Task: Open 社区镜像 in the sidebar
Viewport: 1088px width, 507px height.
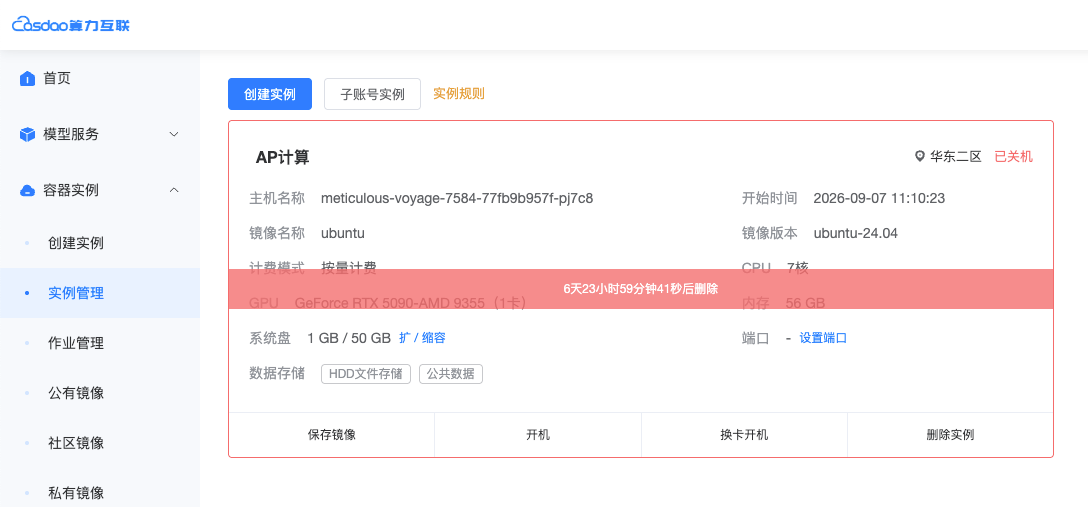Action: pyautogui.click(x=76, y=442)
